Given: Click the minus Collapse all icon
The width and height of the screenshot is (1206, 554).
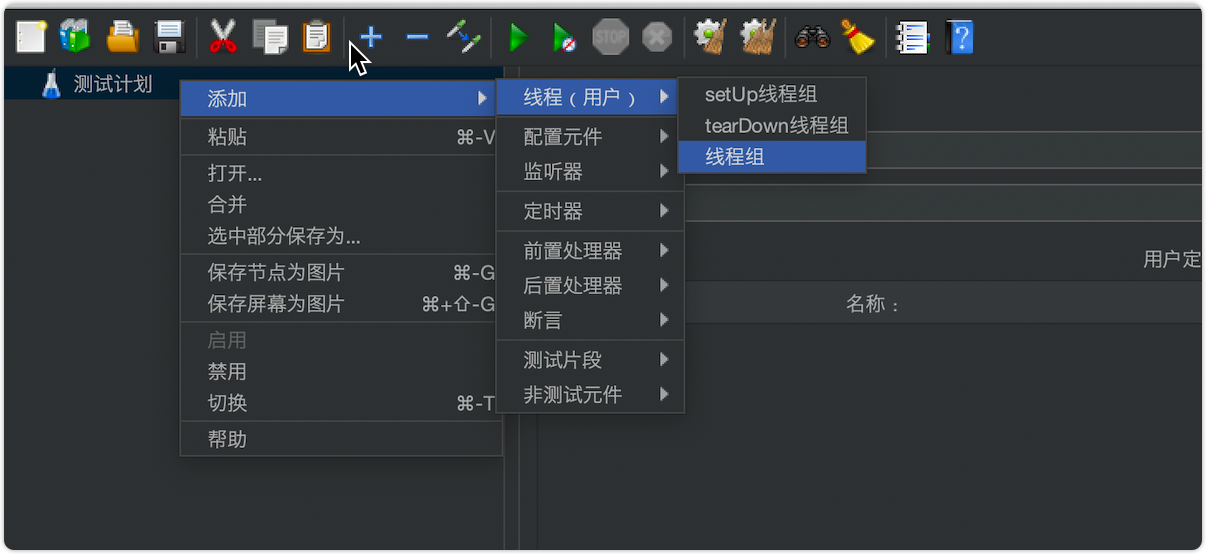Looking at the screenshot, I should 417,38.
